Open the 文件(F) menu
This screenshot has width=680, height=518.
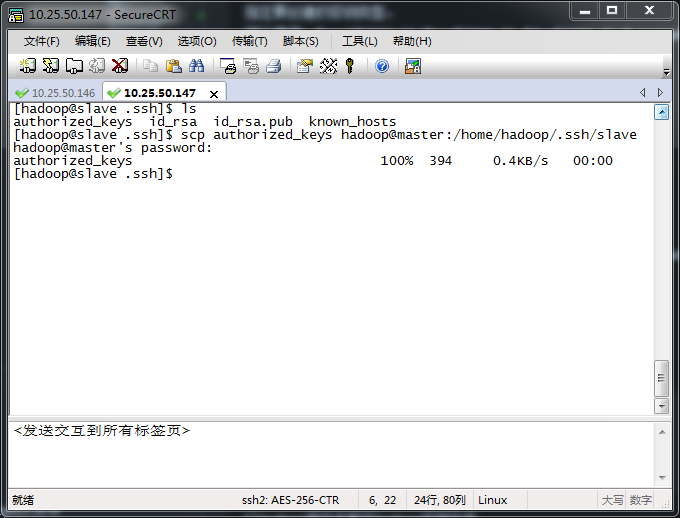(x=41, y=41)
